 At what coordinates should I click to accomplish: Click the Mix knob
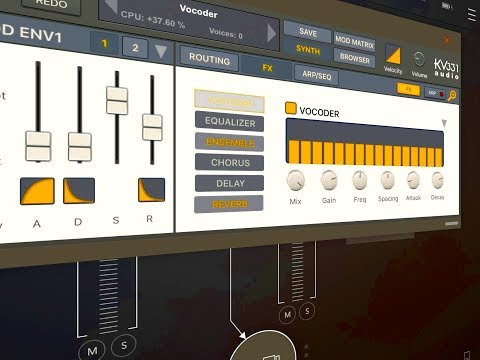coord(296,180)
